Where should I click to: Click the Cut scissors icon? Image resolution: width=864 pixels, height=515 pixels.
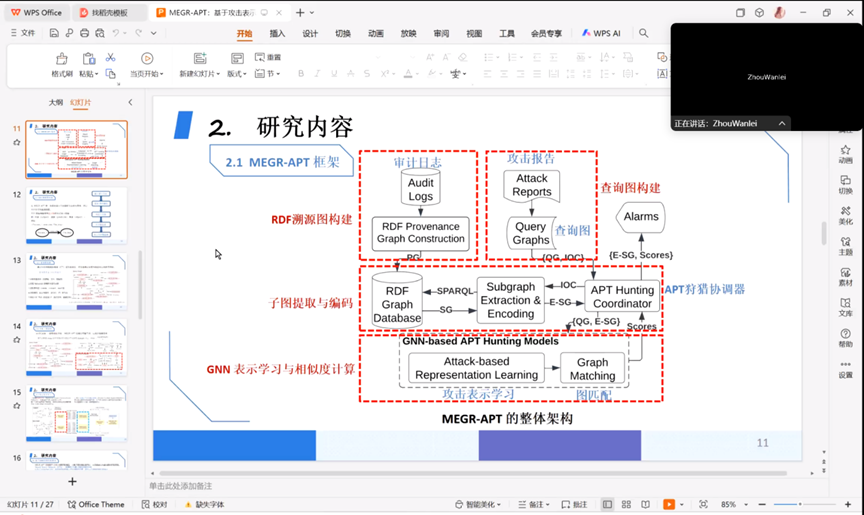click(110, 57)
